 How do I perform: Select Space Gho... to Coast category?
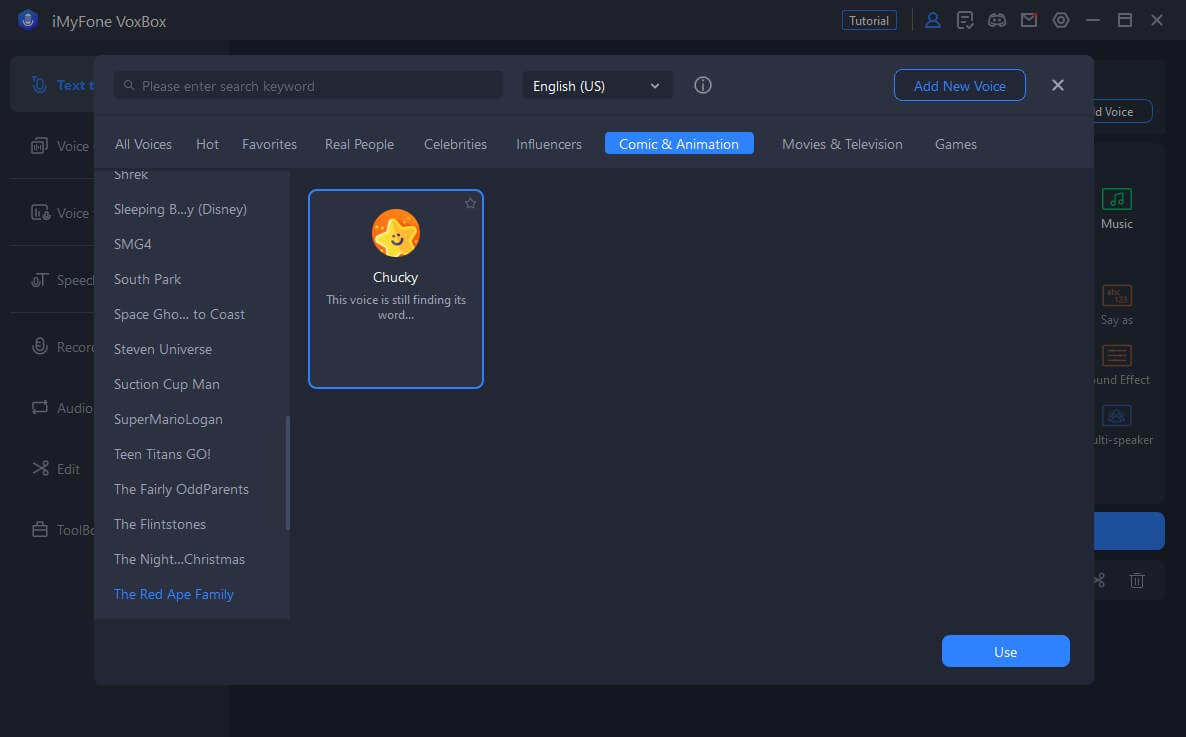[179, 314]
